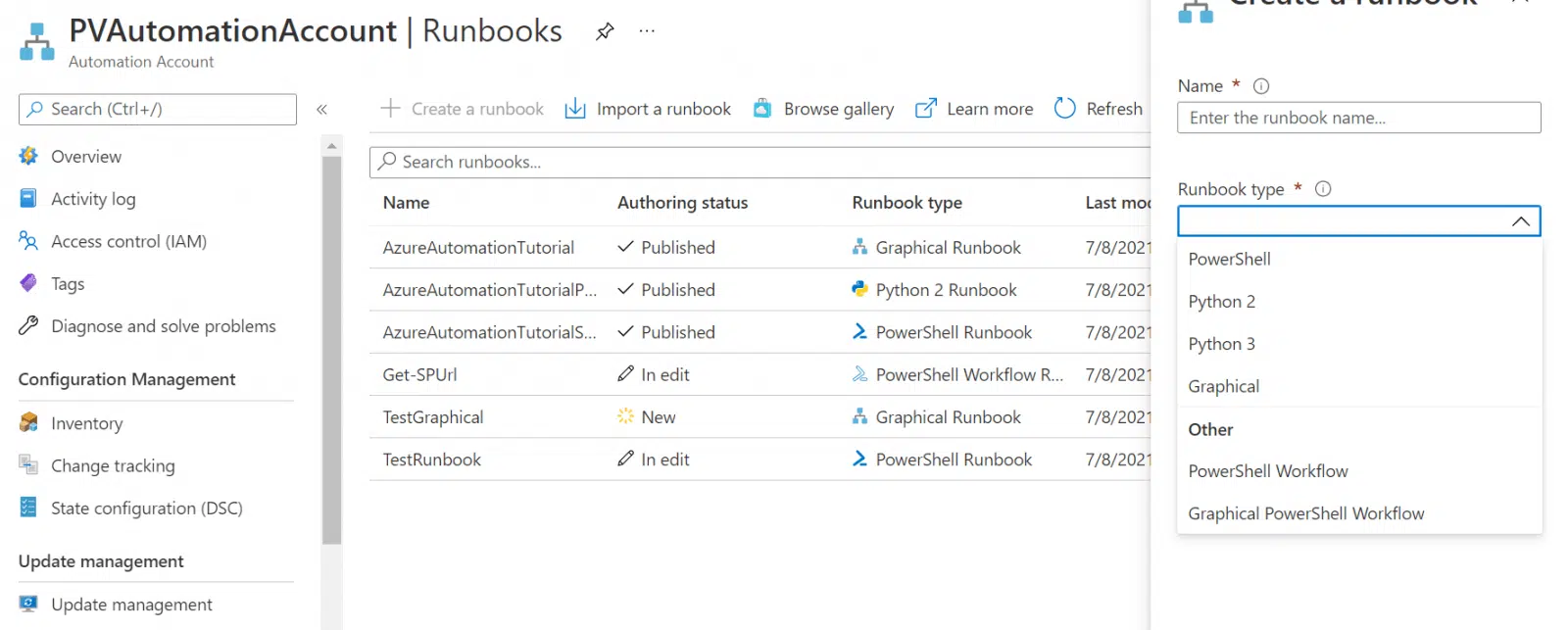Click the Automation Account header icon
1568x630 pixels.
(37, 41)
